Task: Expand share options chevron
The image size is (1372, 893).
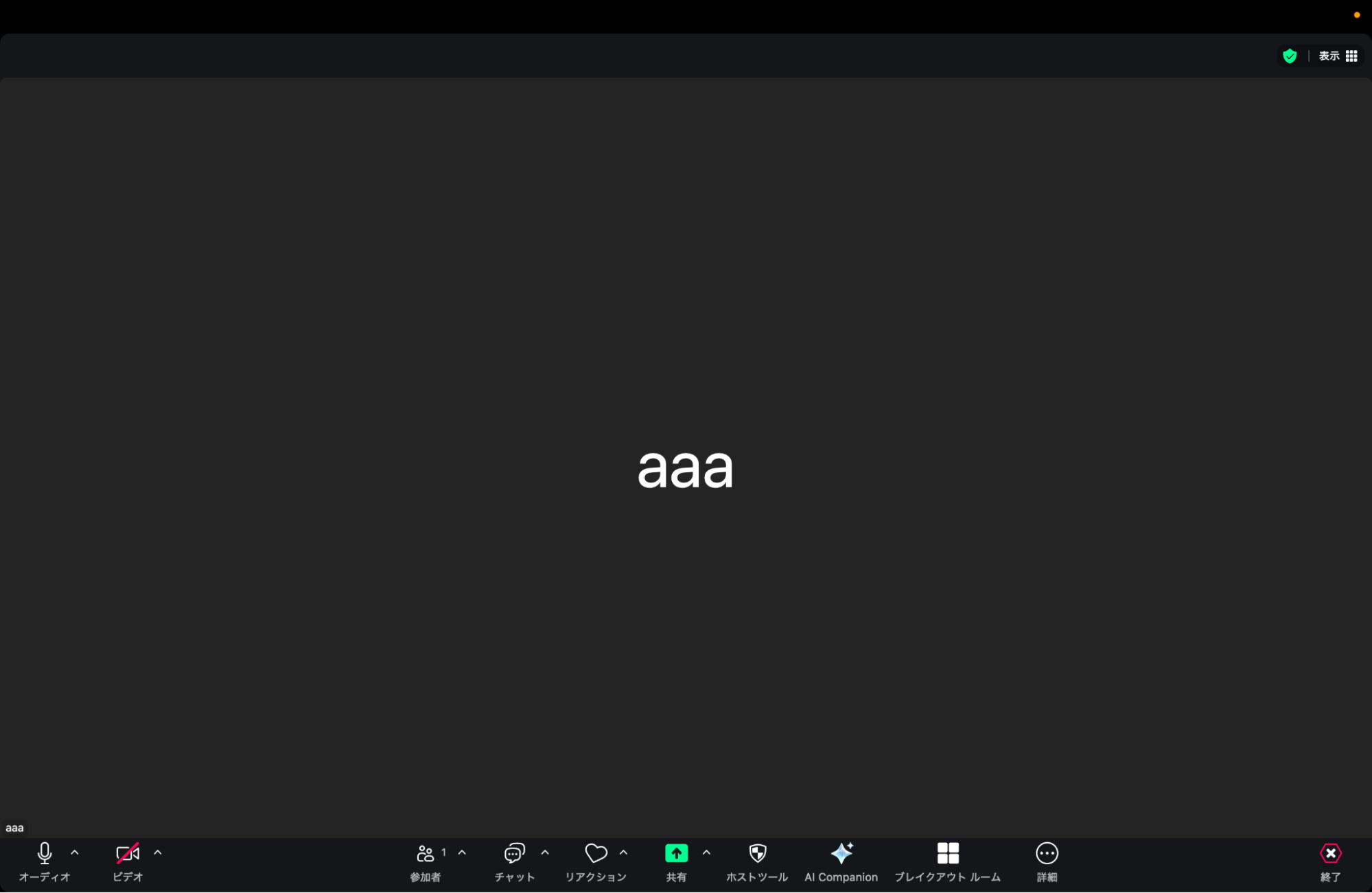Action: tap(706, 853)
